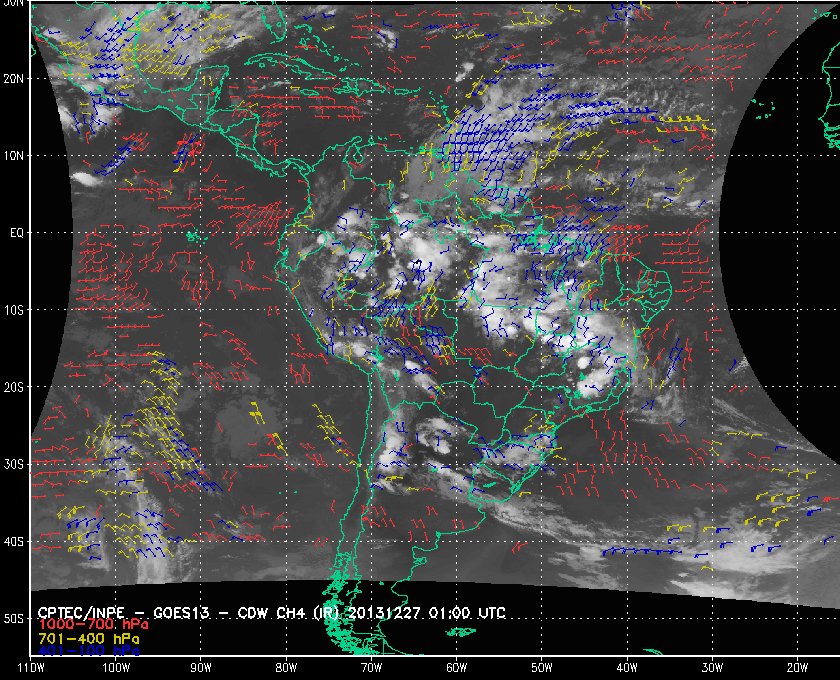This screenshot has width=840, height=680.
Task: Click the 110W longitude label
Action: coord(31,668)
